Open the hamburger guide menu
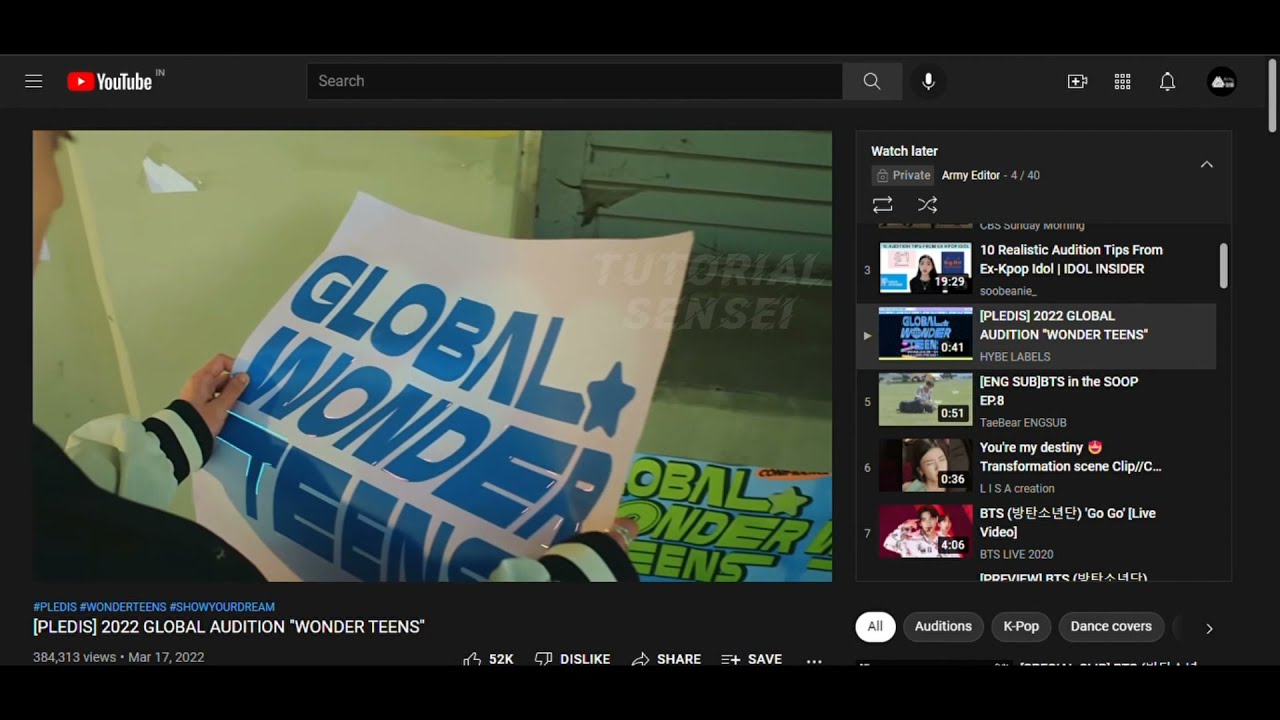1280x720 pixels. tap(34, 81)
